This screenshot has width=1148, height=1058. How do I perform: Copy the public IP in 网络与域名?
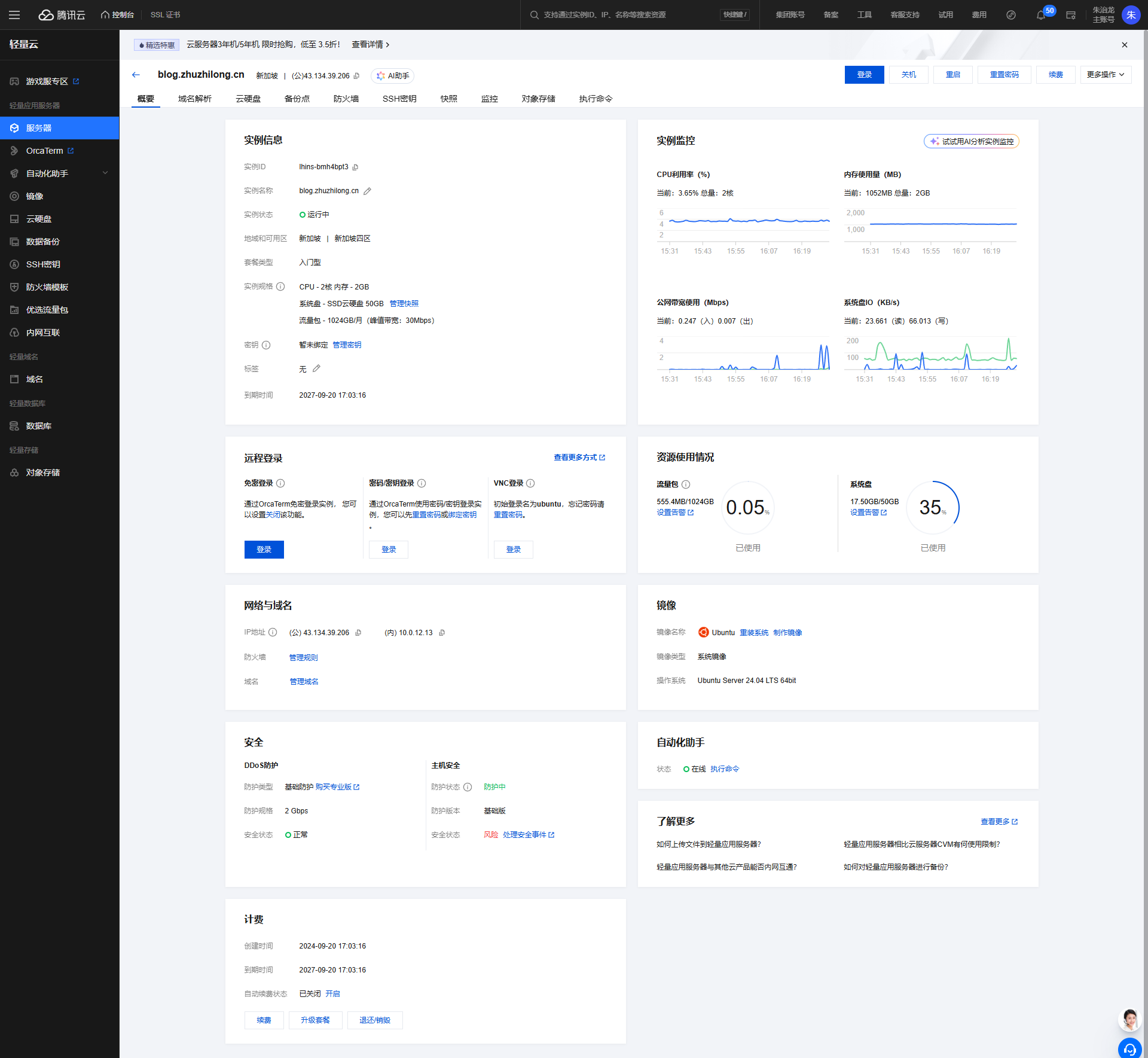click(x=358, y=633)
